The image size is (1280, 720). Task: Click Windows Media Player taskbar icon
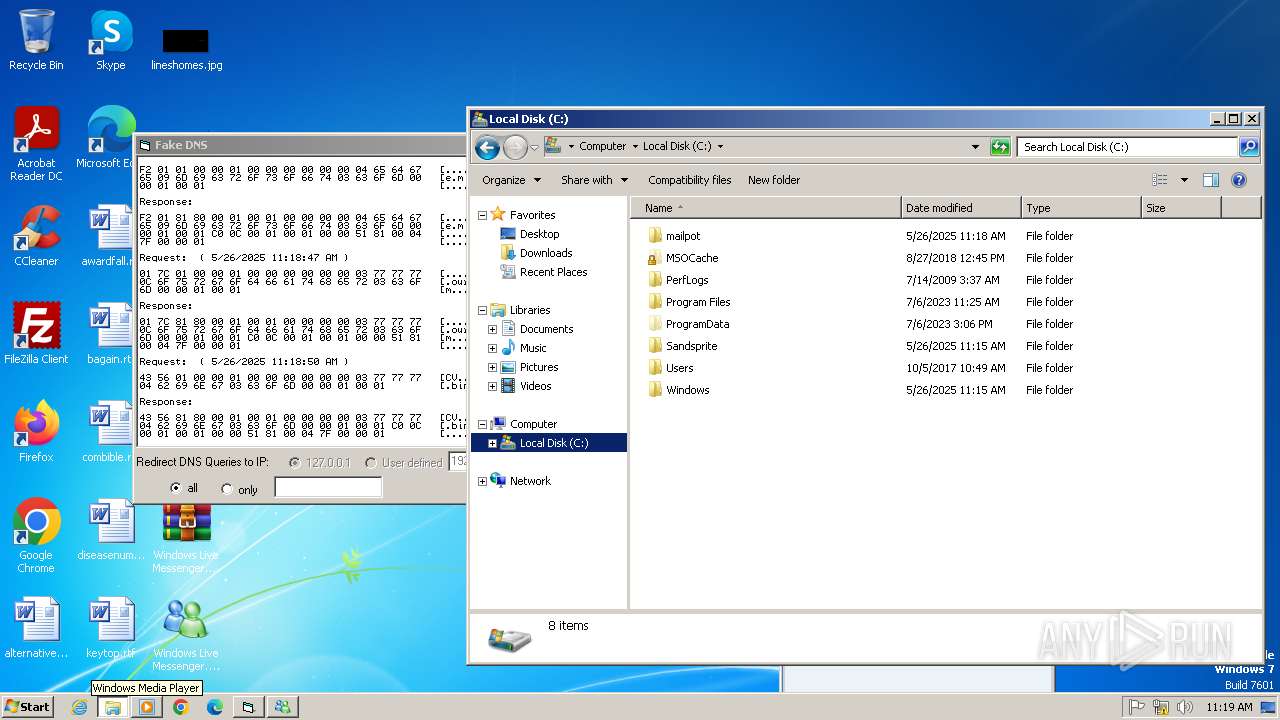146,707
